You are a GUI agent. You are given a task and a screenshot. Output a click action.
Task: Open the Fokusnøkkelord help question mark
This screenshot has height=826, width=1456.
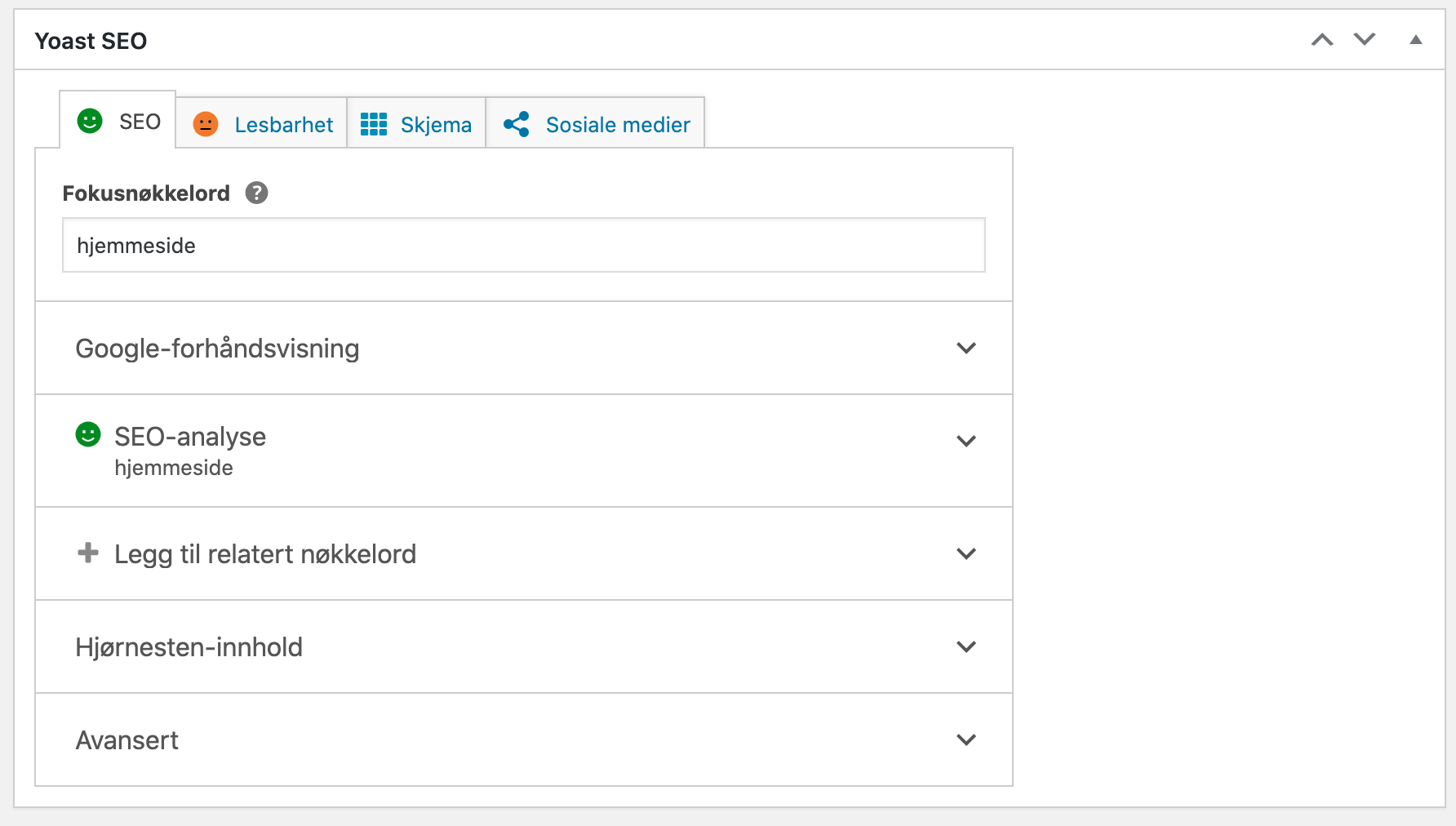[257, 193]
